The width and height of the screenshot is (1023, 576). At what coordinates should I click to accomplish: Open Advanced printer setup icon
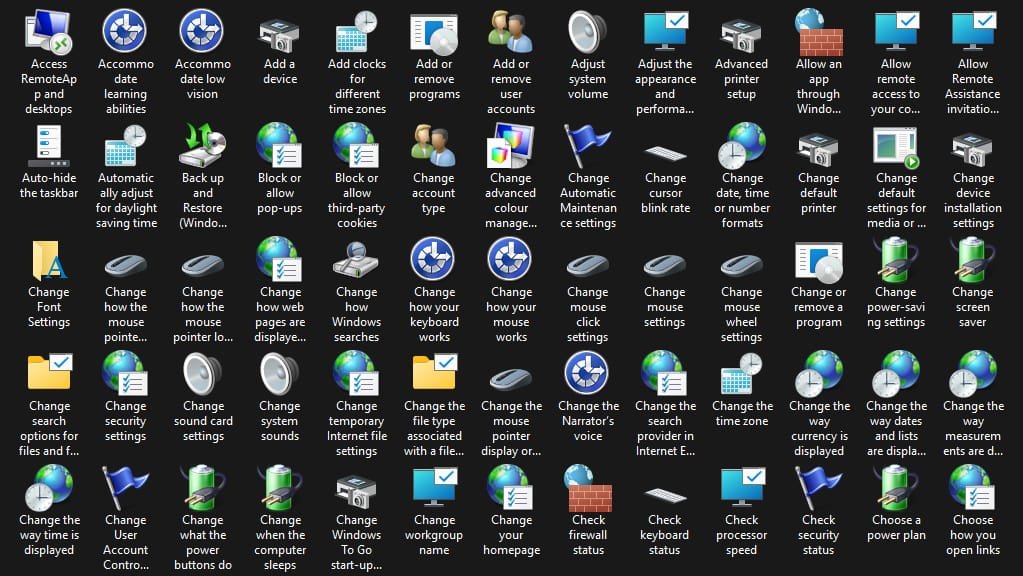click(741, 35)
